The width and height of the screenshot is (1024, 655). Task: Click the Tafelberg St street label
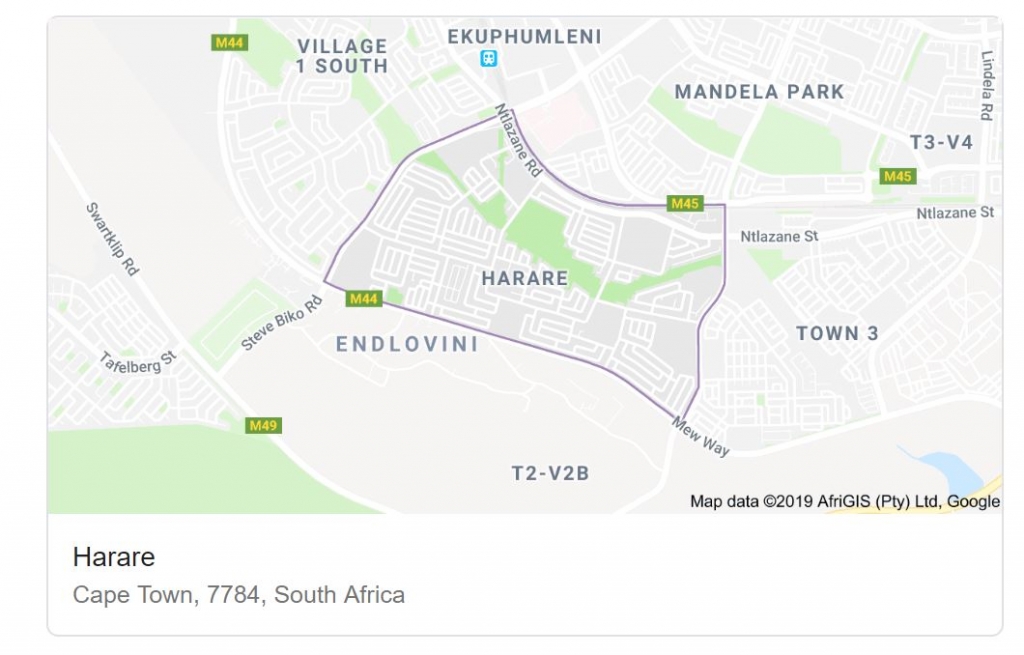[137, 361]
